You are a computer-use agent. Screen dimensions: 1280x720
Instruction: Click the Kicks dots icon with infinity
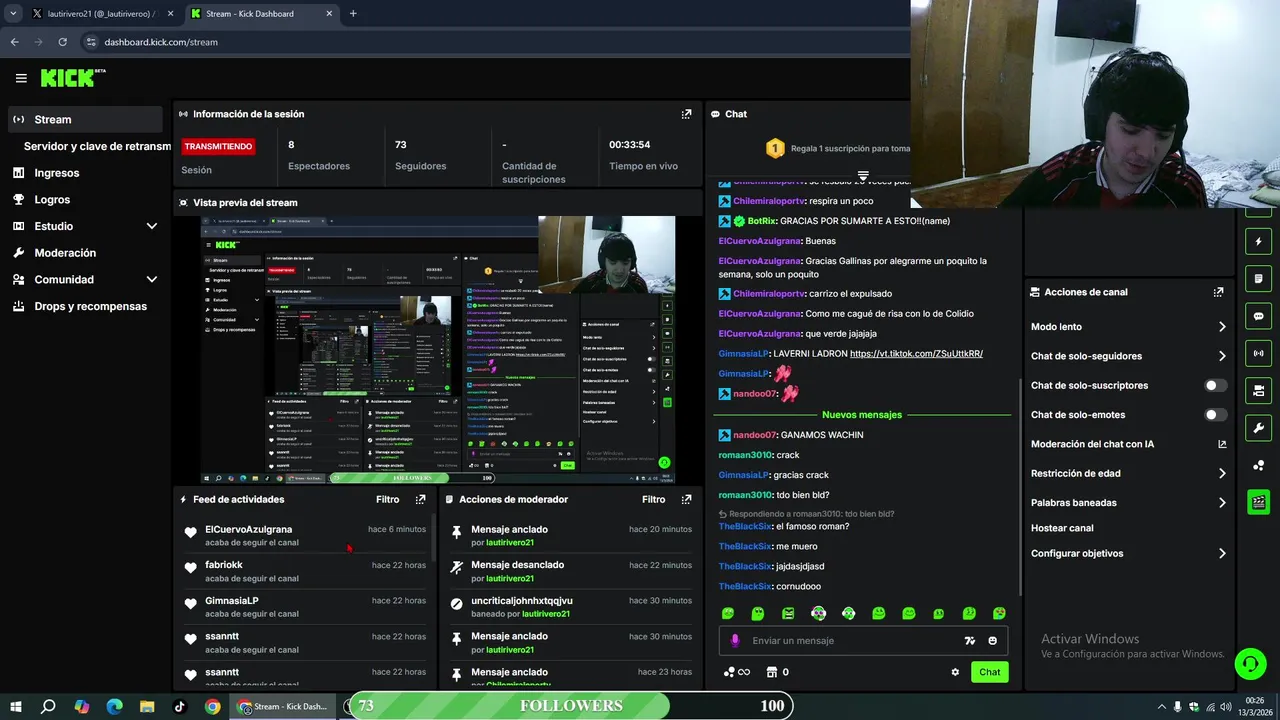(x=737, y=672)
